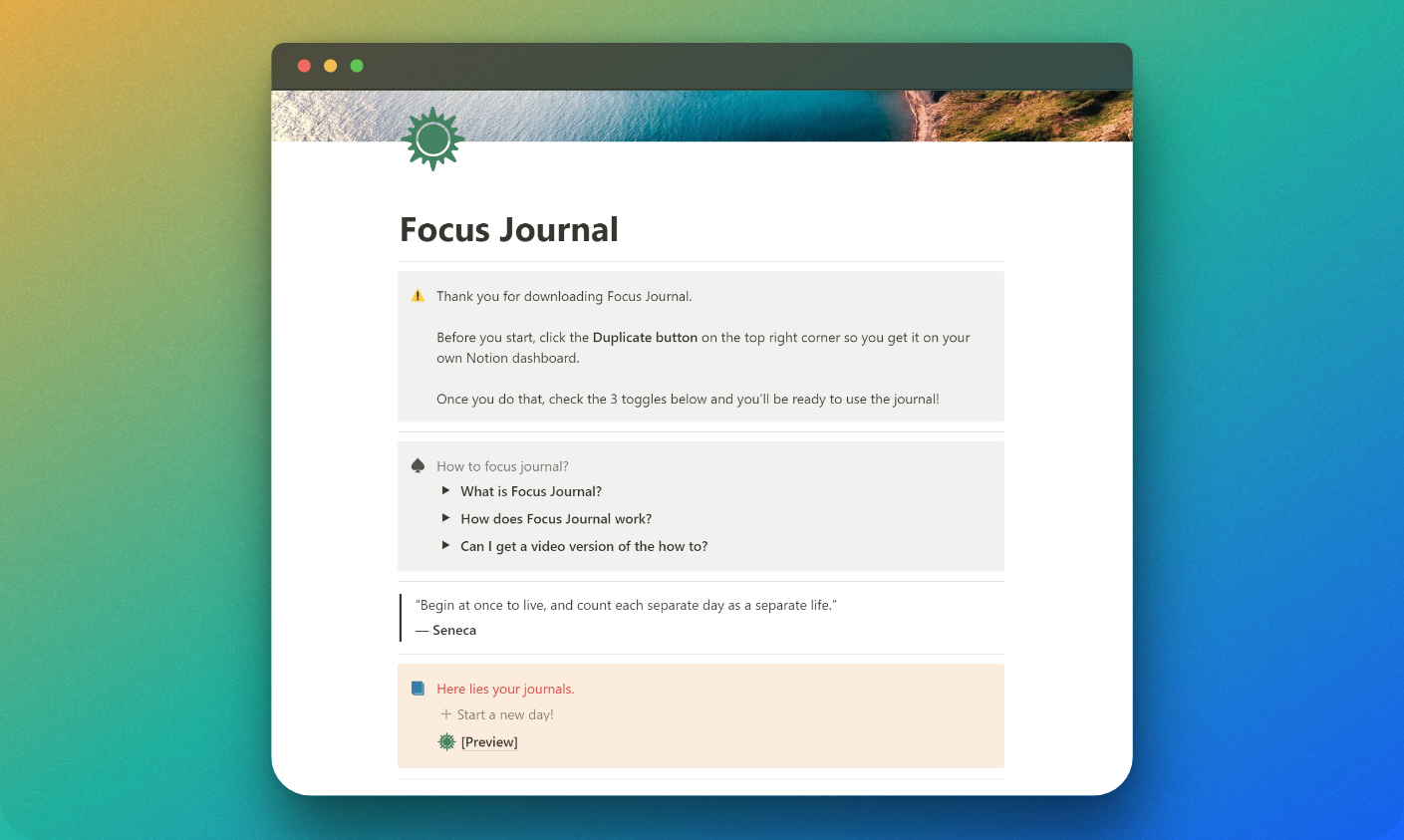Click the warning icon in the callout
The image size is (1404, 840).
click(418, 296)
